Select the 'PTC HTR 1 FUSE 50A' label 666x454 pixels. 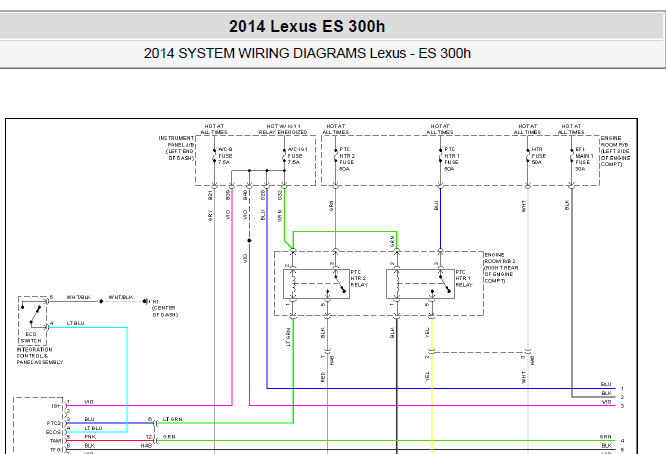[x=452, y=159]
